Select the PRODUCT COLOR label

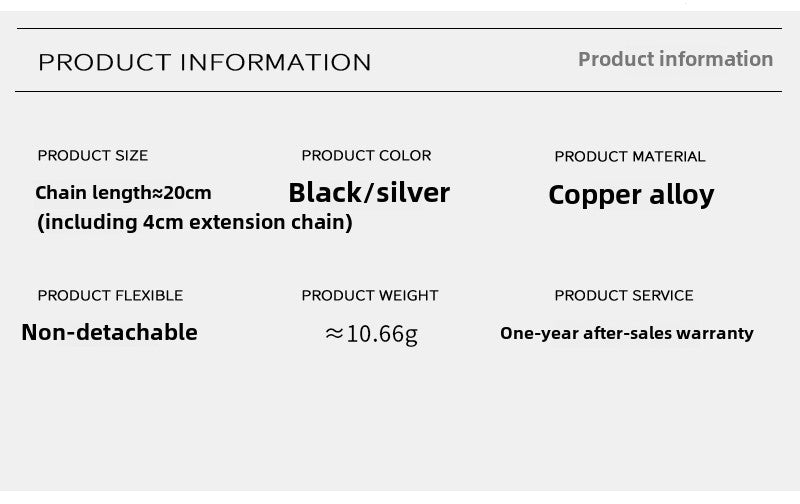pos(366,155)
